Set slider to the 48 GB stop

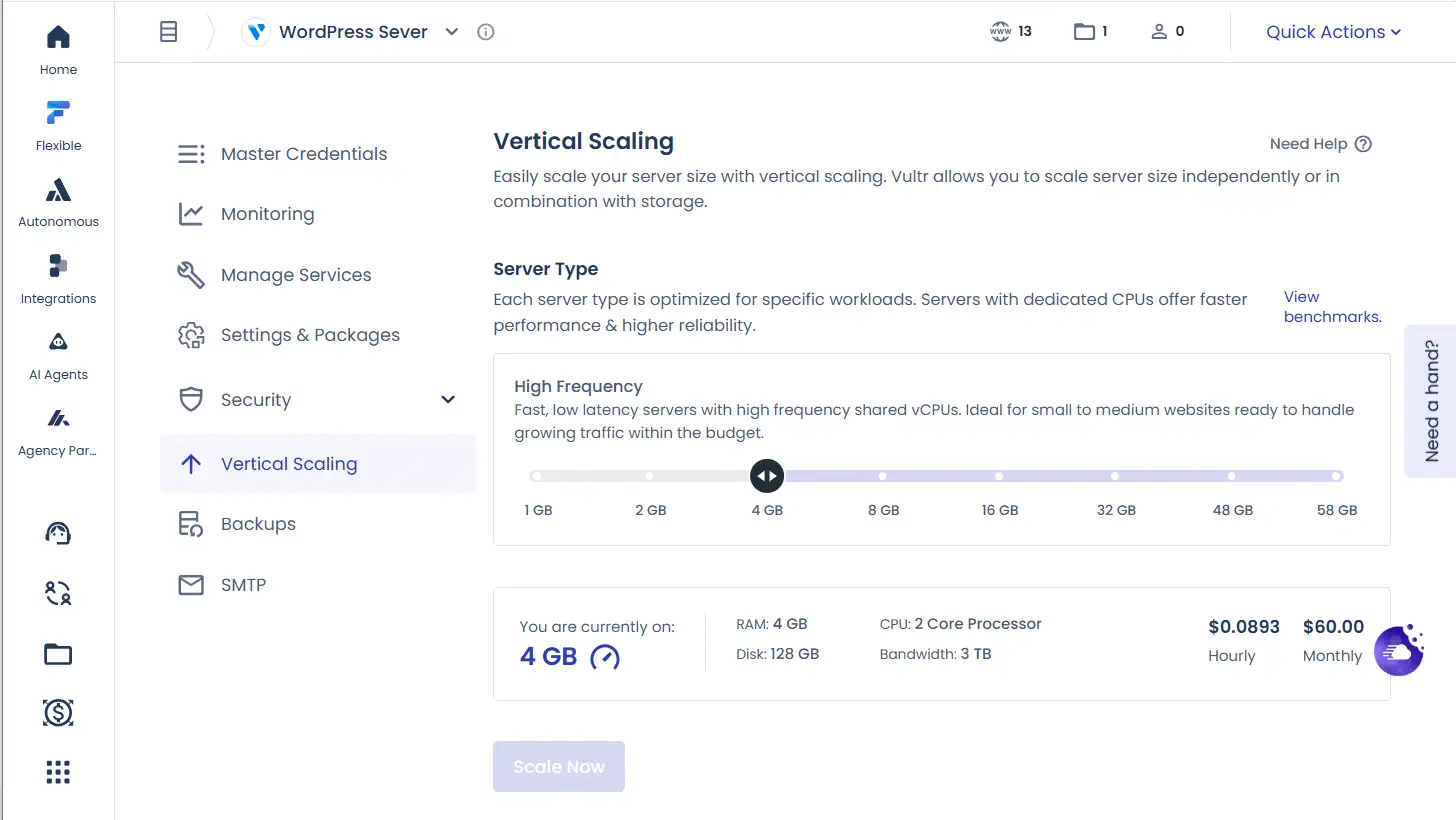point(1231,476)
